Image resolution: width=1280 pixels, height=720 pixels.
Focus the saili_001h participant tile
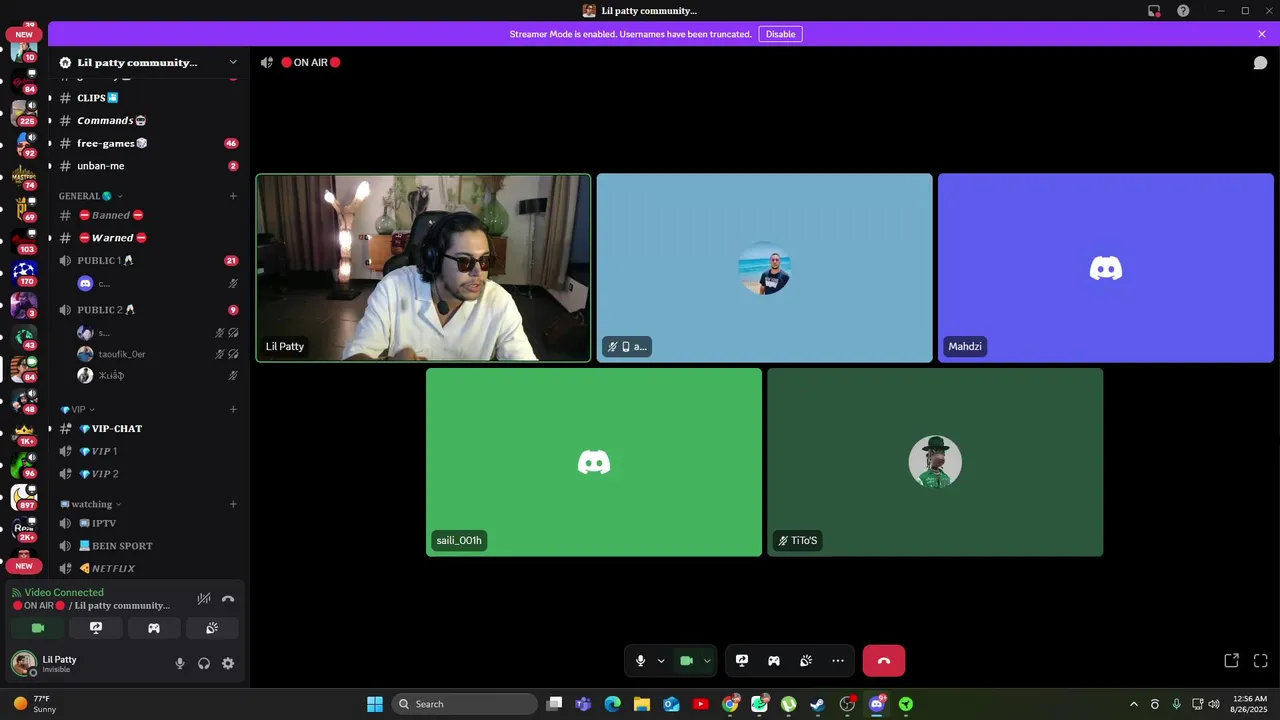click(594, 462)
